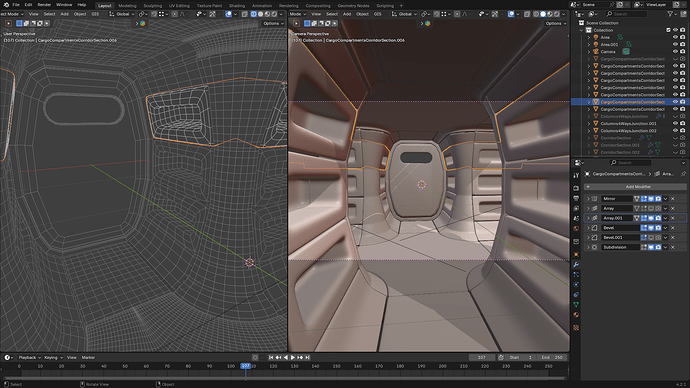Open the World properties tab icon
The height and width of the screenshot is (388, 690).
576,228
